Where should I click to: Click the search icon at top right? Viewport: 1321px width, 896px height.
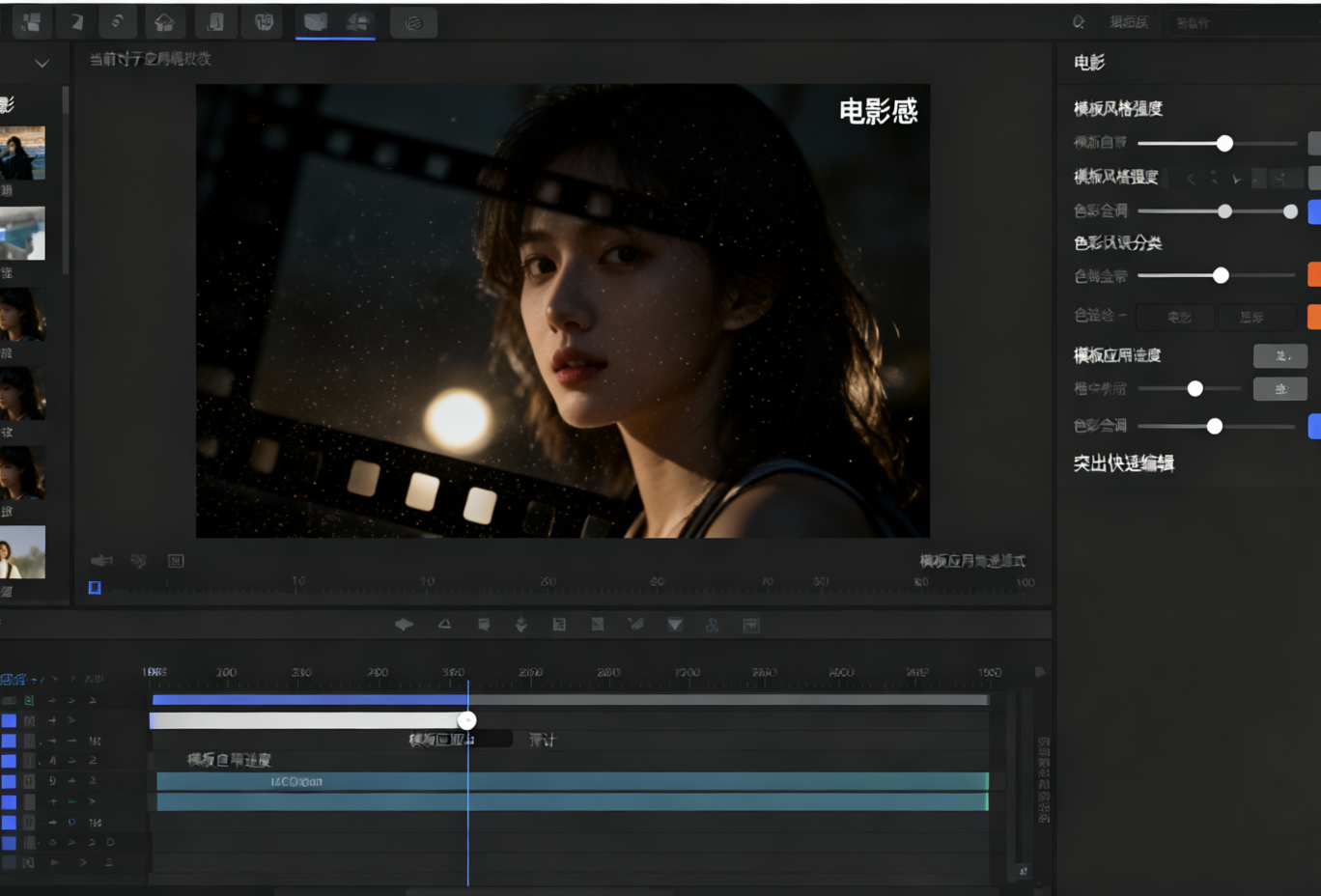[1079, 22]
